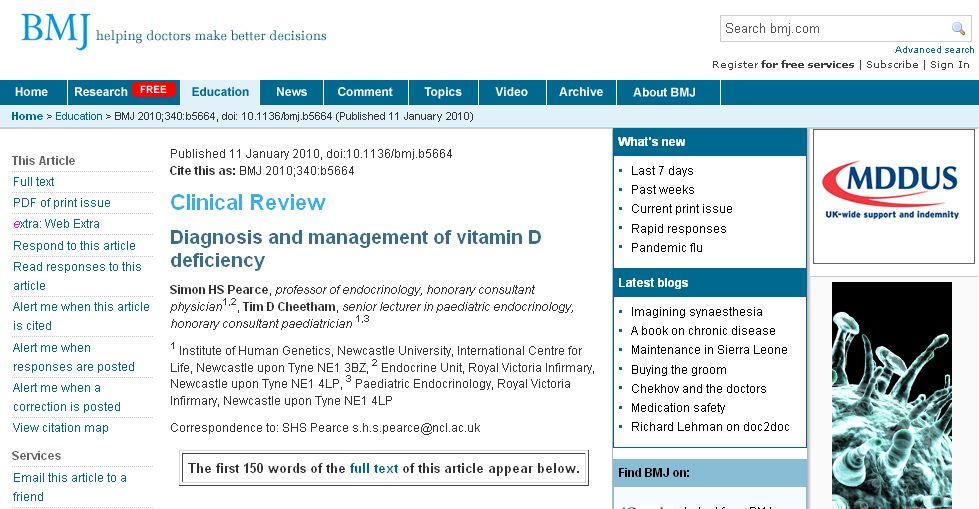Screen dimensions: 979x509
Task: Open the Imagining synaesthesia blog post
Action: point(696,312)
